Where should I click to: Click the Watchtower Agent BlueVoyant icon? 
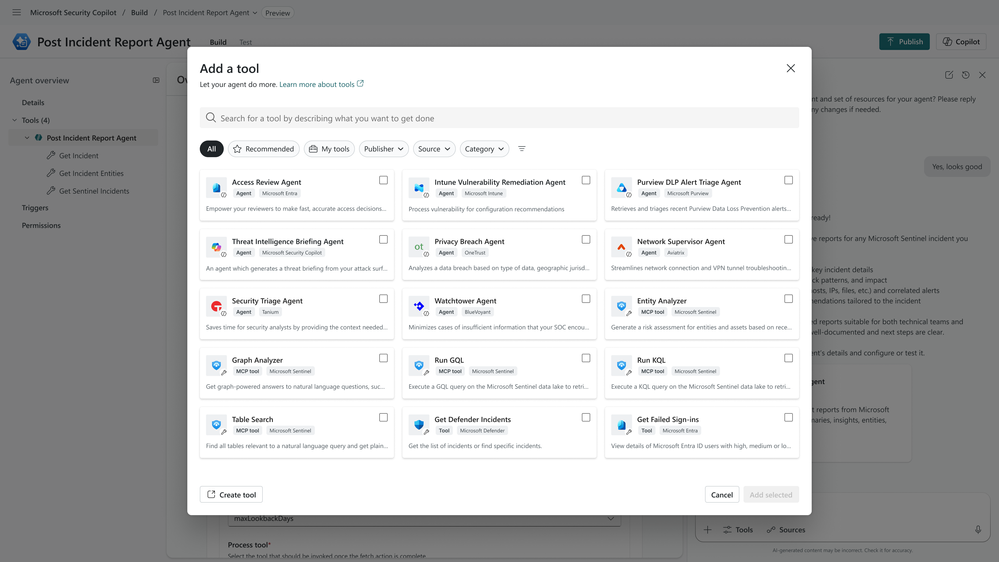419,306
